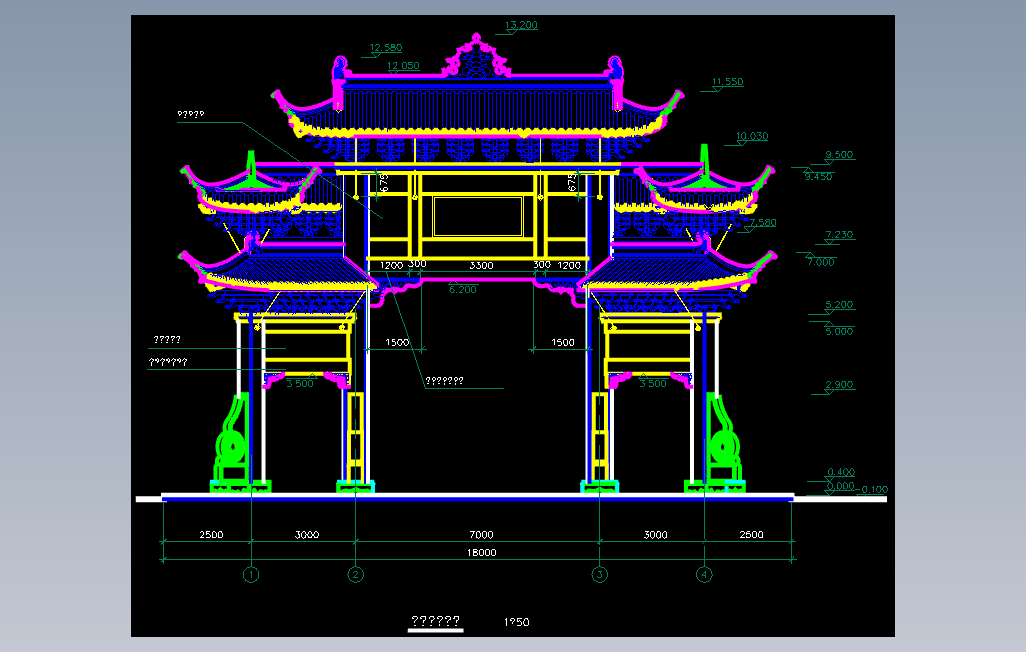Select axis bubble number 4
This screenshot has height=652, width=1026.
click(704, 575)
